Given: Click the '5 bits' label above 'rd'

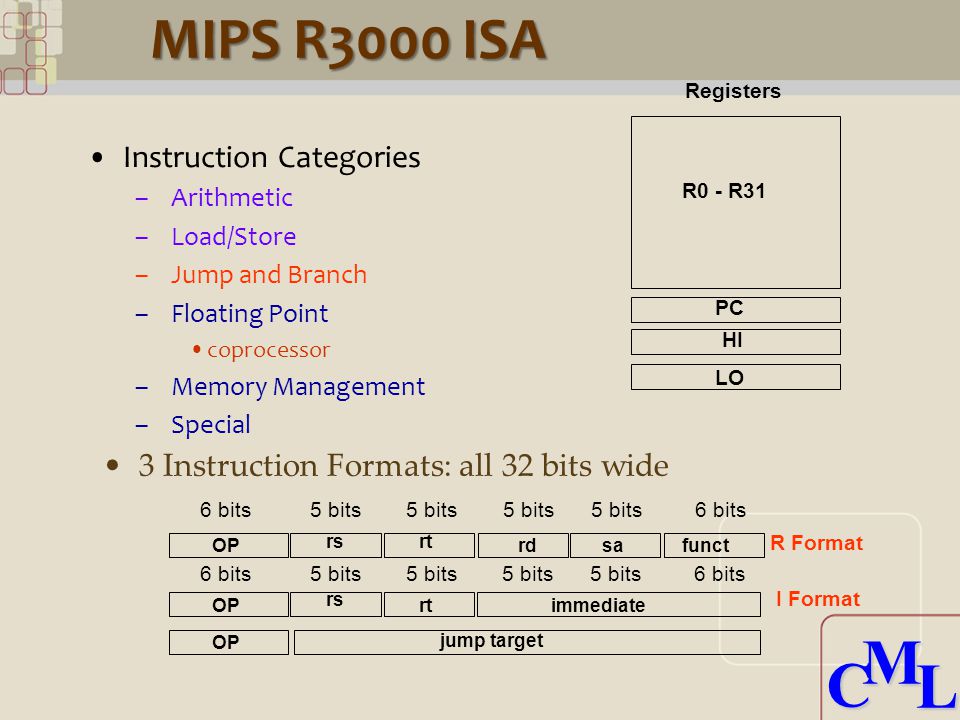Looking at the screenshot, I should pos(528,510).
